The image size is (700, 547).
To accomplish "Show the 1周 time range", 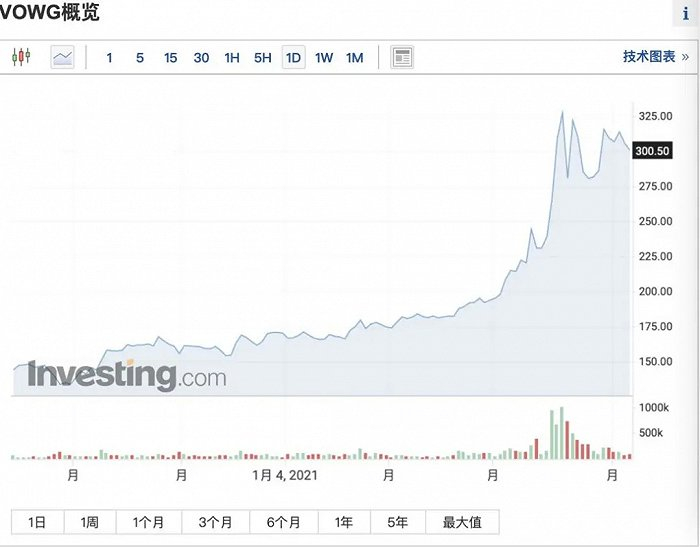I will (90, 522).
